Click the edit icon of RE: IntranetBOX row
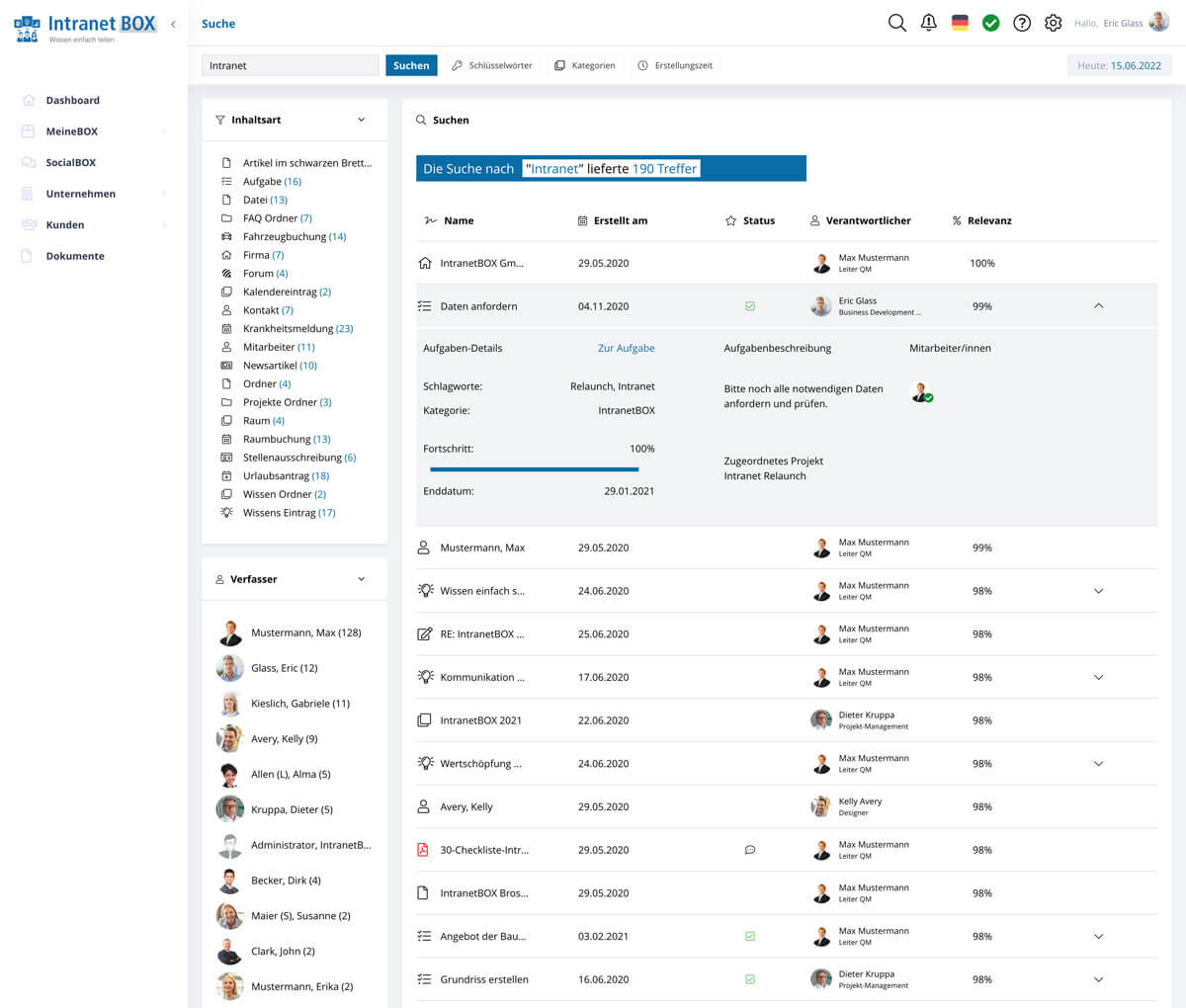 tap(425, 633)
